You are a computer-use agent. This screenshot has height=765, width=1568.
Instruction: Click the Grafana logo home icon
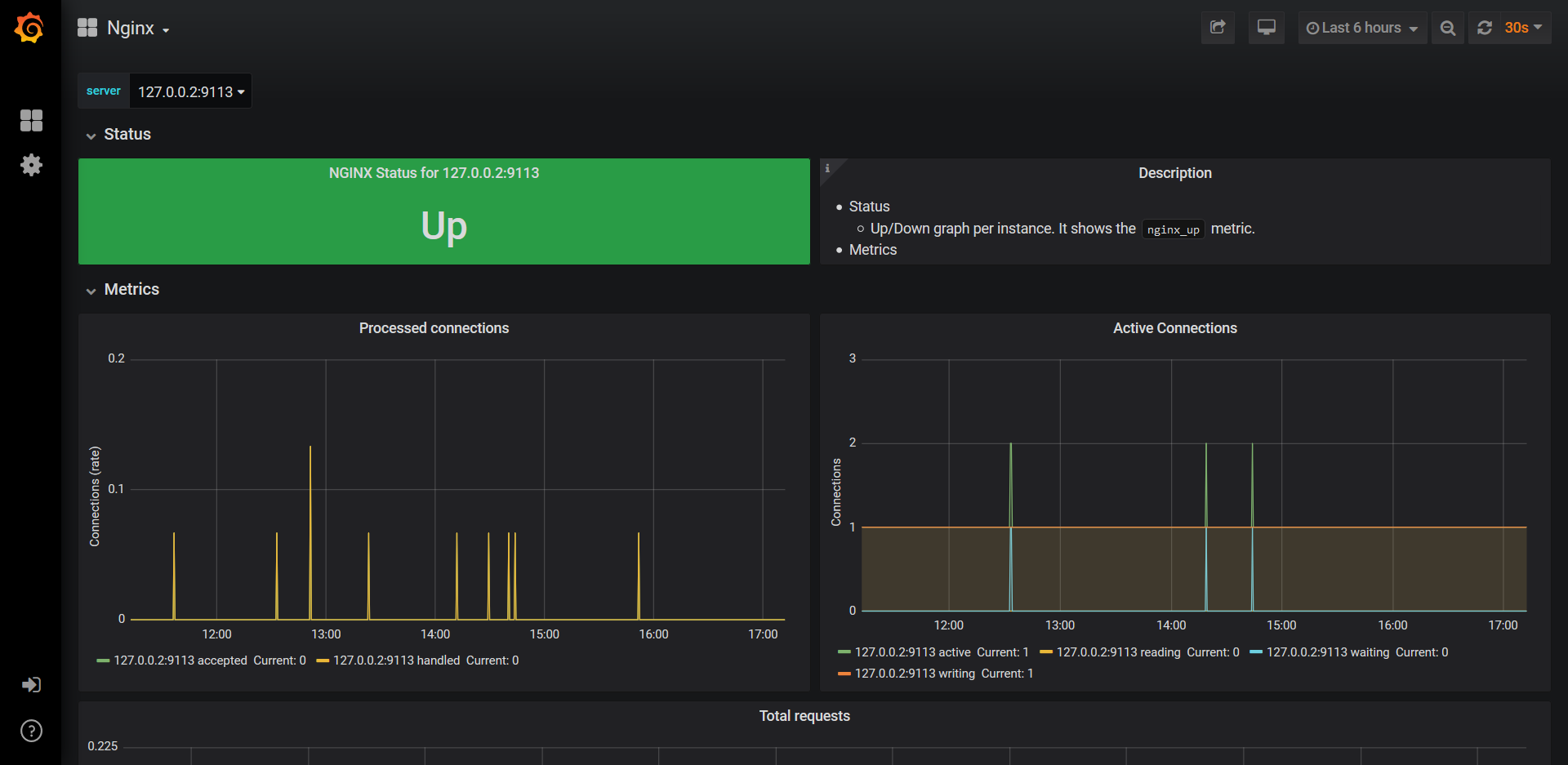[x=29, y=28]
